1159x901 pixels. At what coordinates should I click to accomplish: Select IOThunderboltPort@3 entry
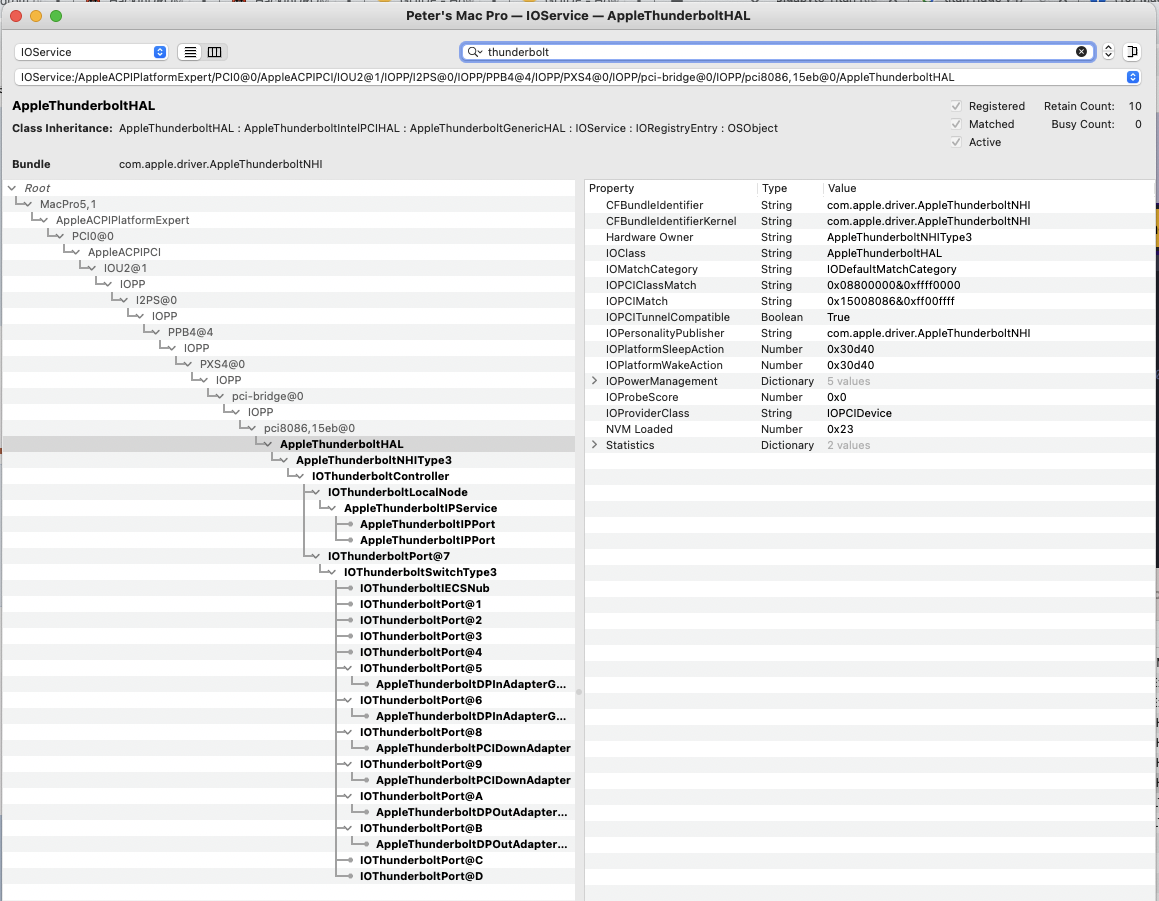[x=421, y=636]
